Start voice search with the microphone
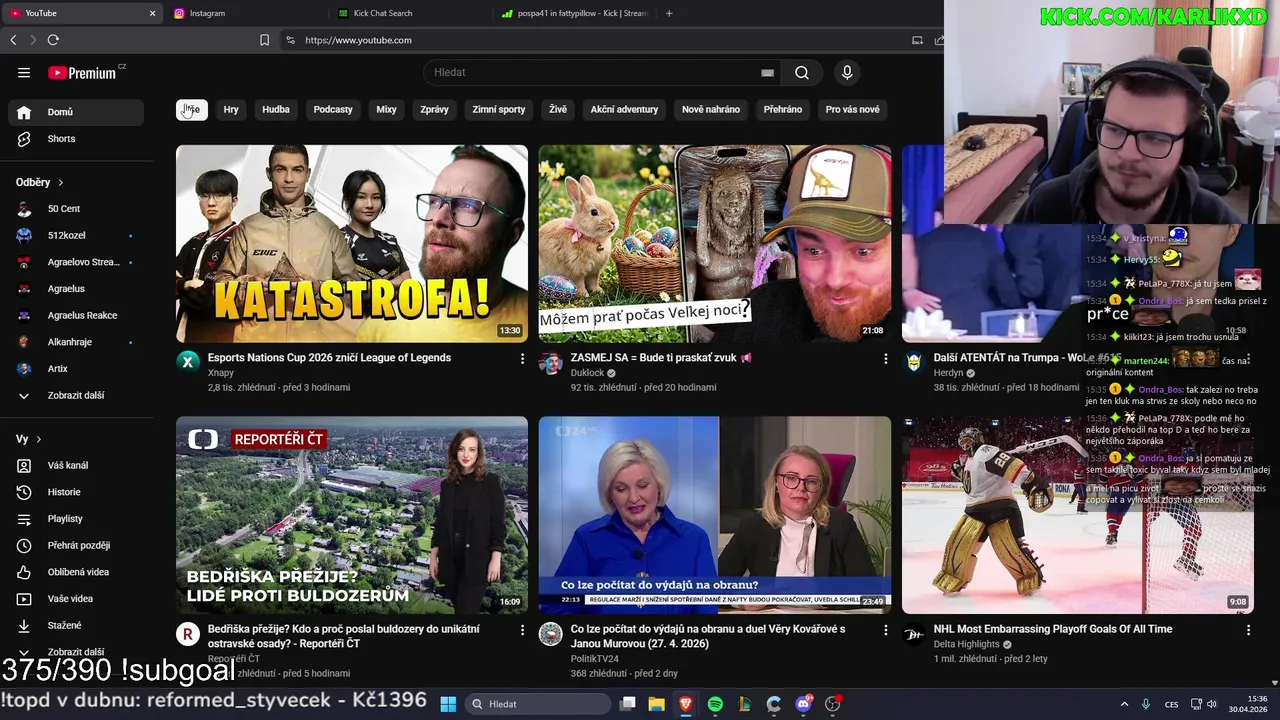The height and width of the screenshot is (720, 1280). click(x=847, y=72)
